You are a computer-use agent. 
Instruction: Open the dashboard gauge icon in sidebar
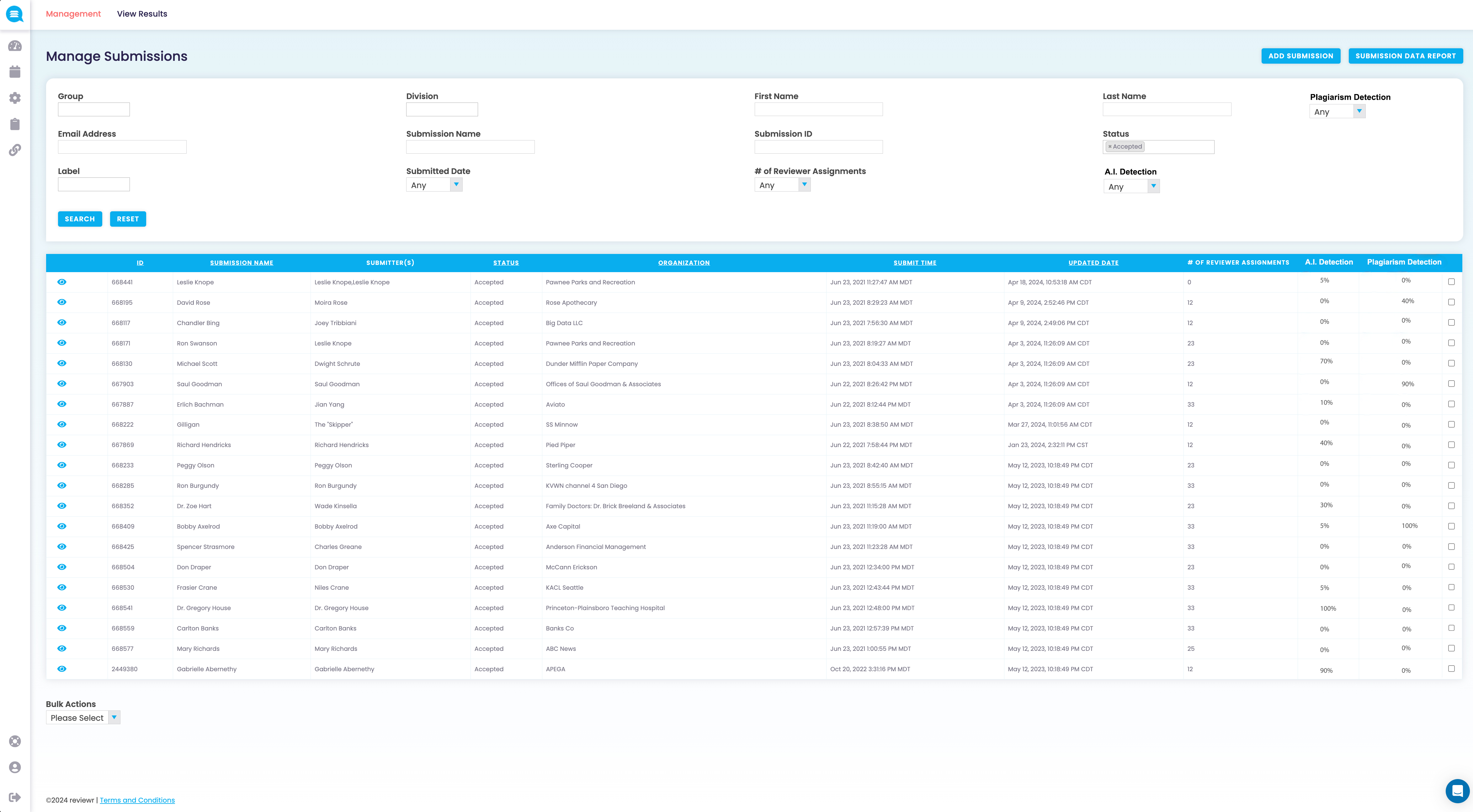15,46
